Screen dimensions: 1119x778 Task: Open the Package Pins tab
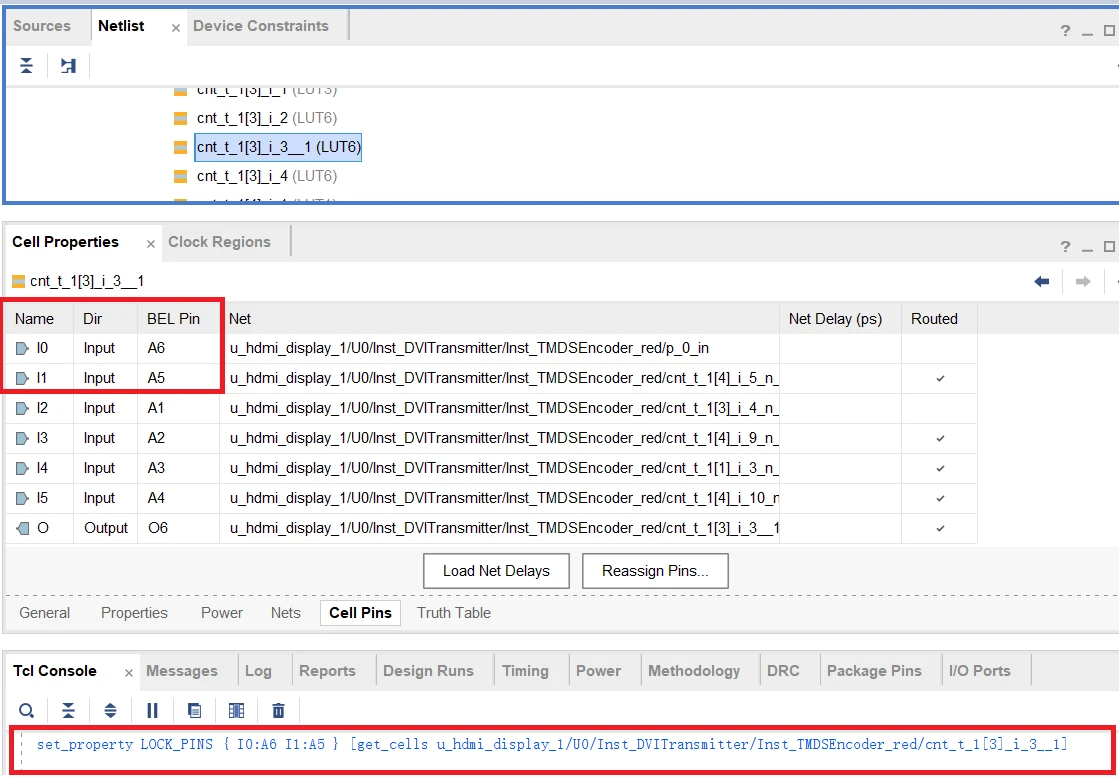pyautogui.click(x=874, y=671)
